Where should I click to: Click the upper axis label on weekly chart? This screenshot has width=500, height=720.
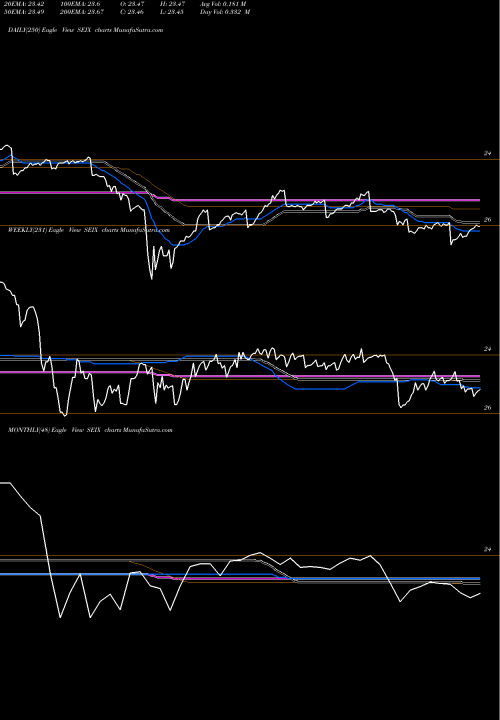click(x=488, y=349)
